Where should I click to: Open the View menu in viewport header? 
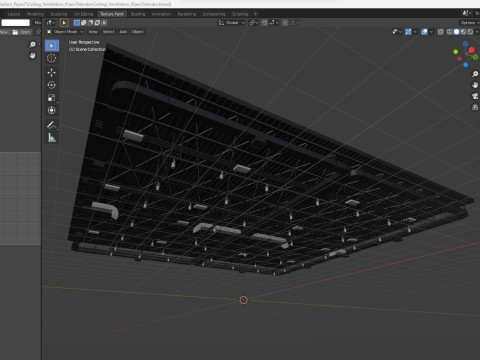(x=93, y=32)
